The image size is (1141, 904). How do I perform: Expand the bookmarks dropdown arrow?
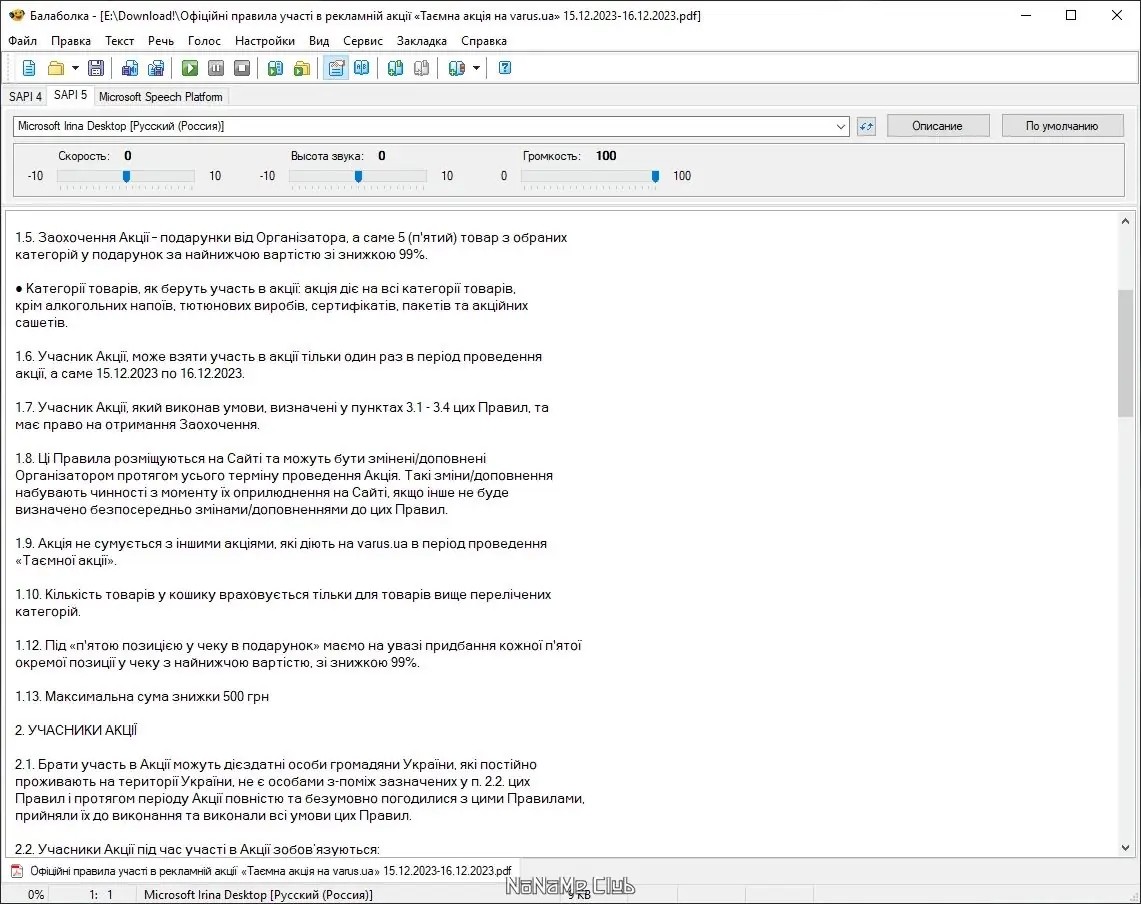coord(477,68)
